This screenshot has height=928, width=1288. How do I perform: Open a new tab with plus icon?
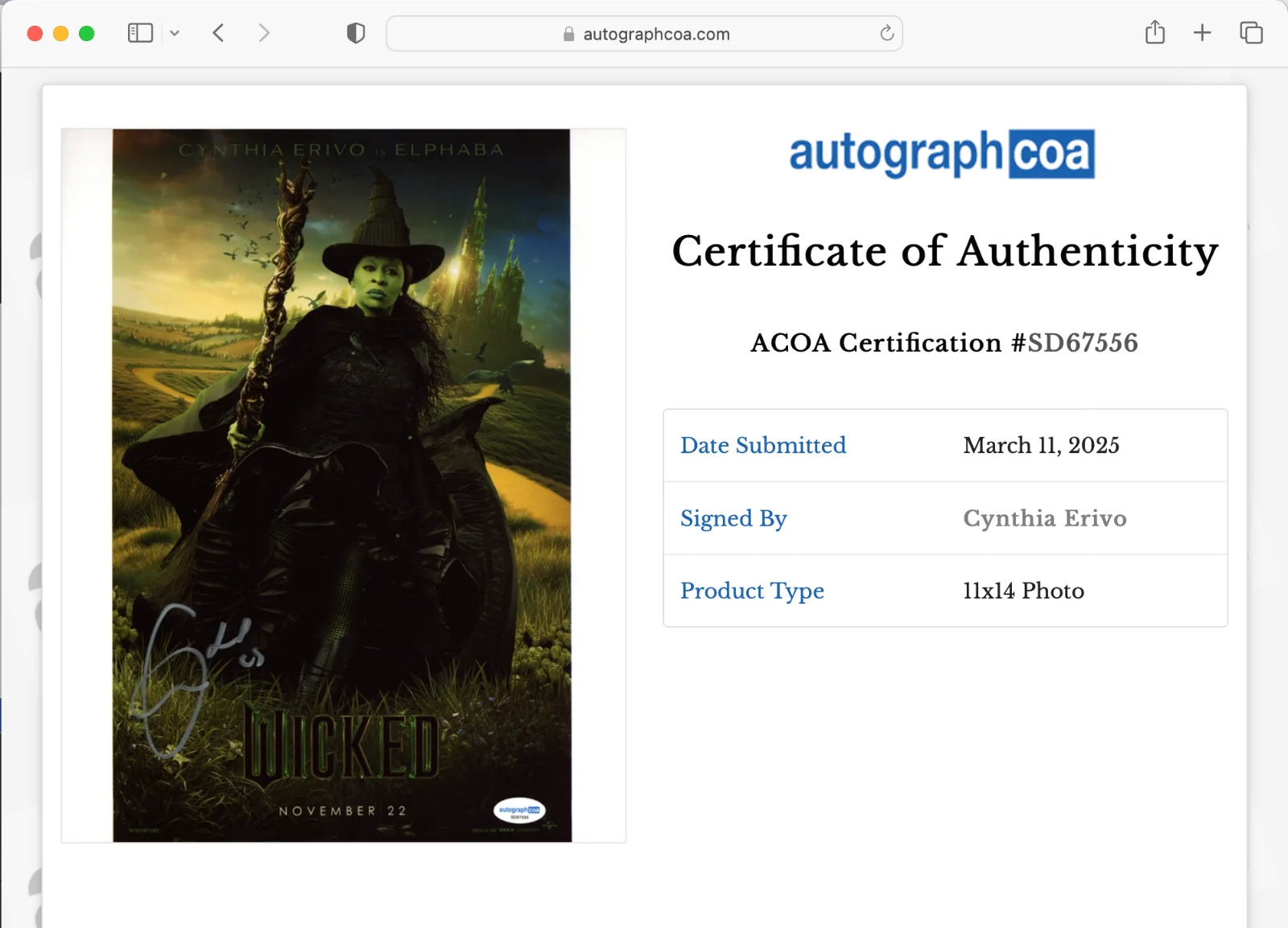[1202, 33]
